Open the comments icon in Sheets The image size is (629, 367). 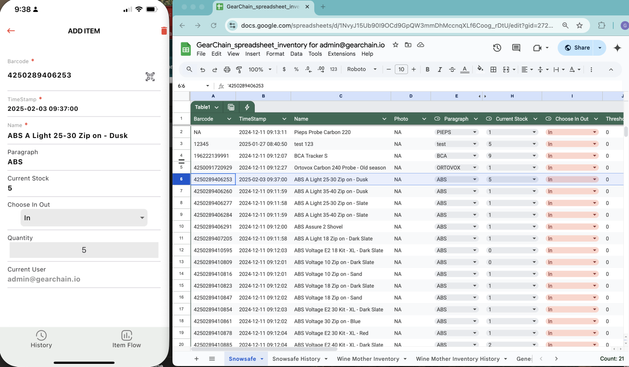pos(516,48)
